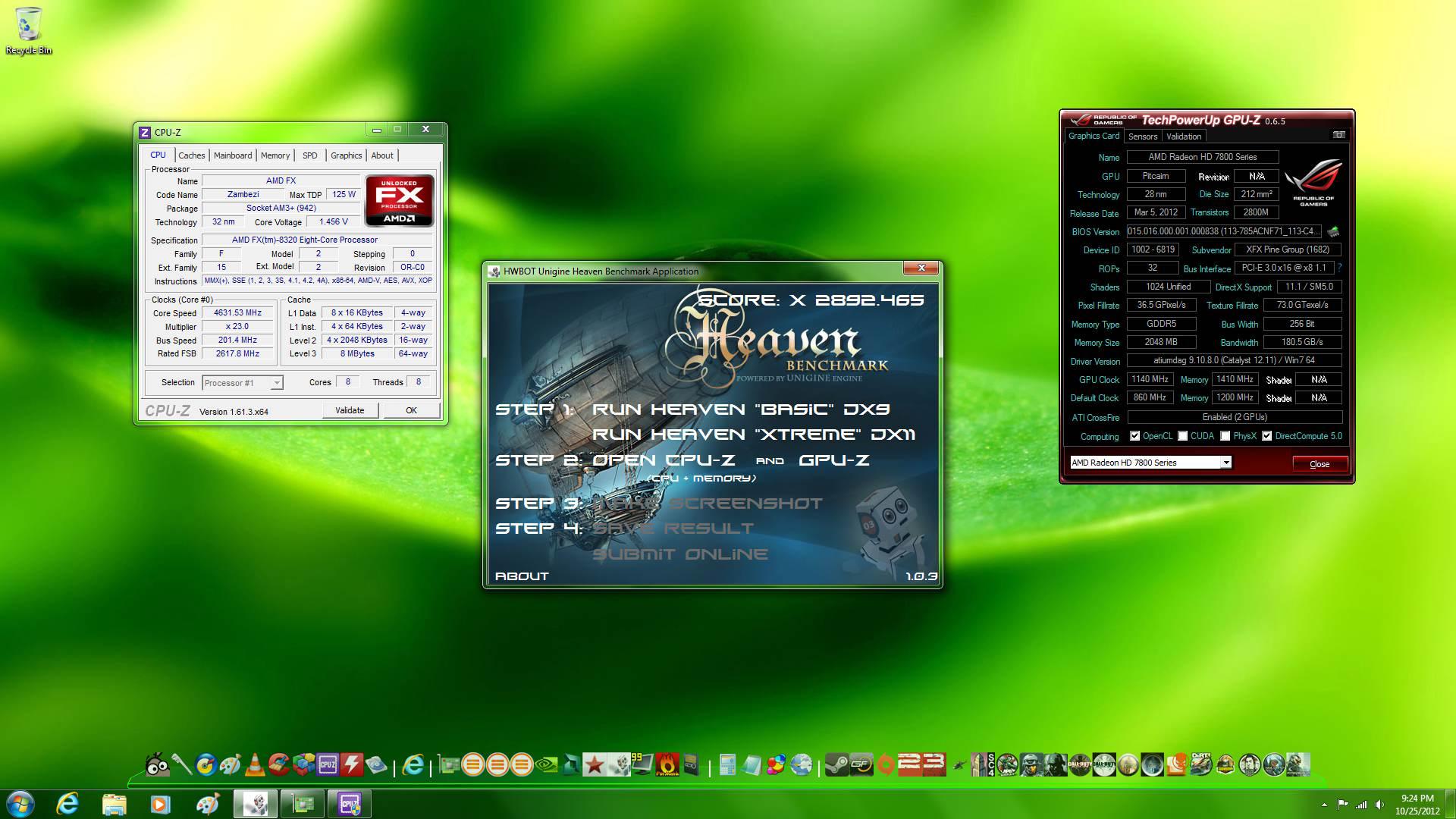Open Windows Media Player in the taskbar
Viewport: 1456px width, 819px height.
point(160,804)
